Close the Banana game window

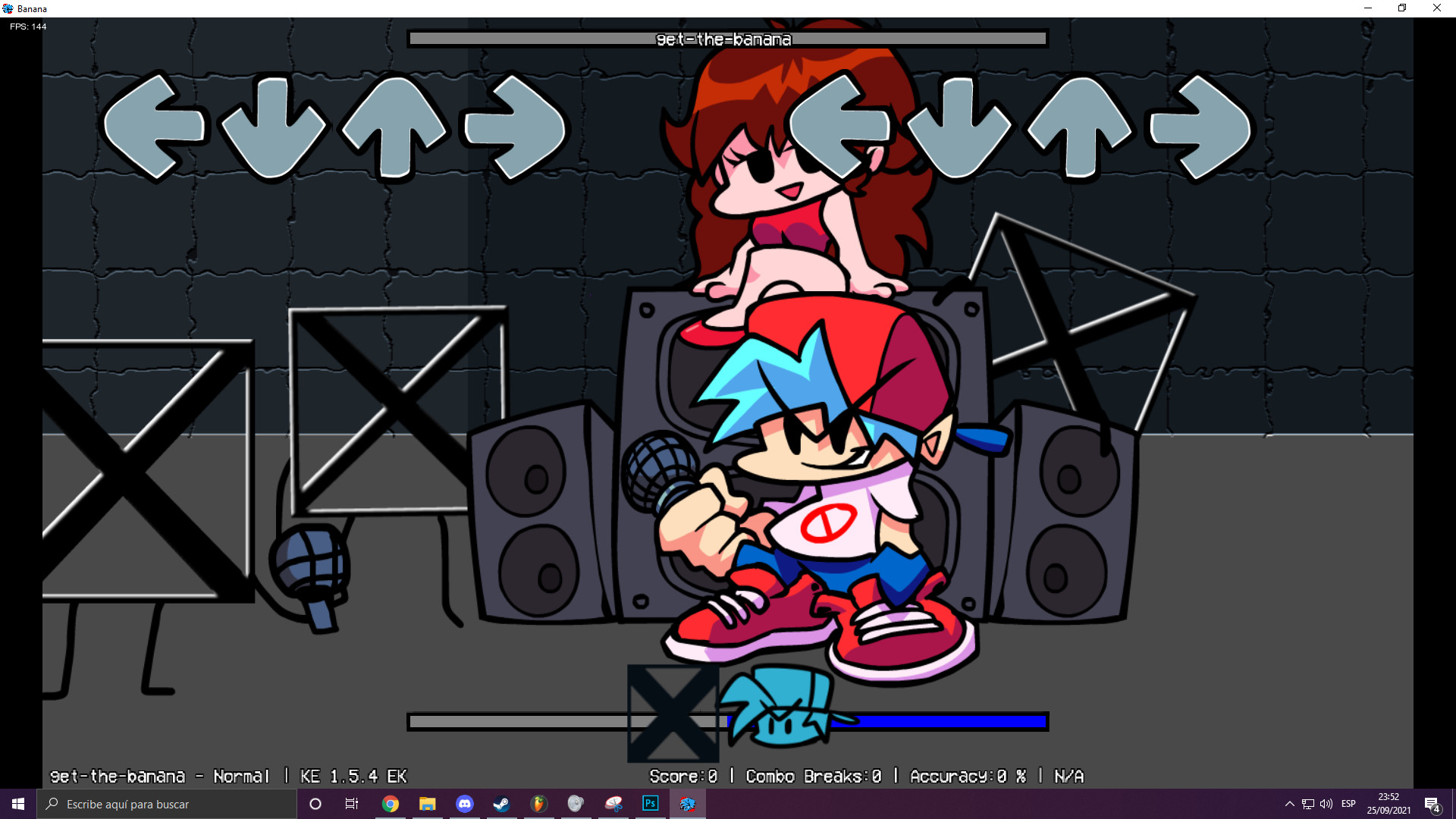pos(1437,8)
